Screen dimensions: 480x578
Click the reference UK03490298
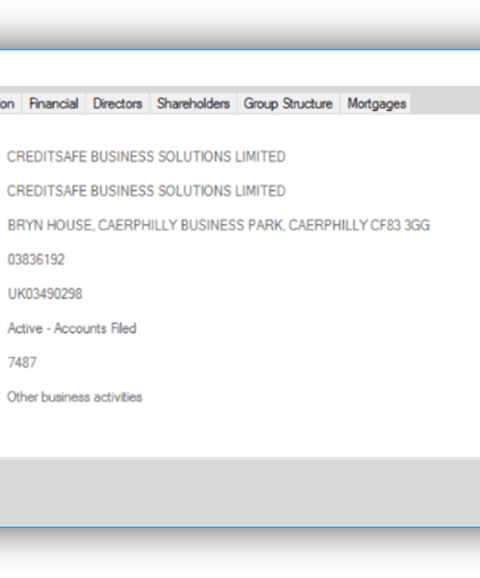[45, 294]
